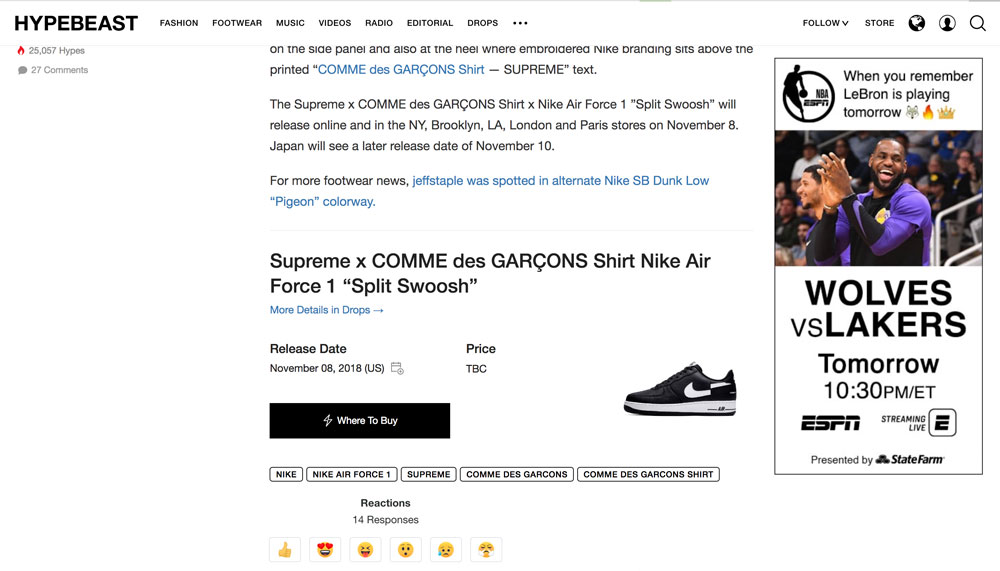Open the globe region selector icon
The image size is (1000, 571).
(916, 23)
